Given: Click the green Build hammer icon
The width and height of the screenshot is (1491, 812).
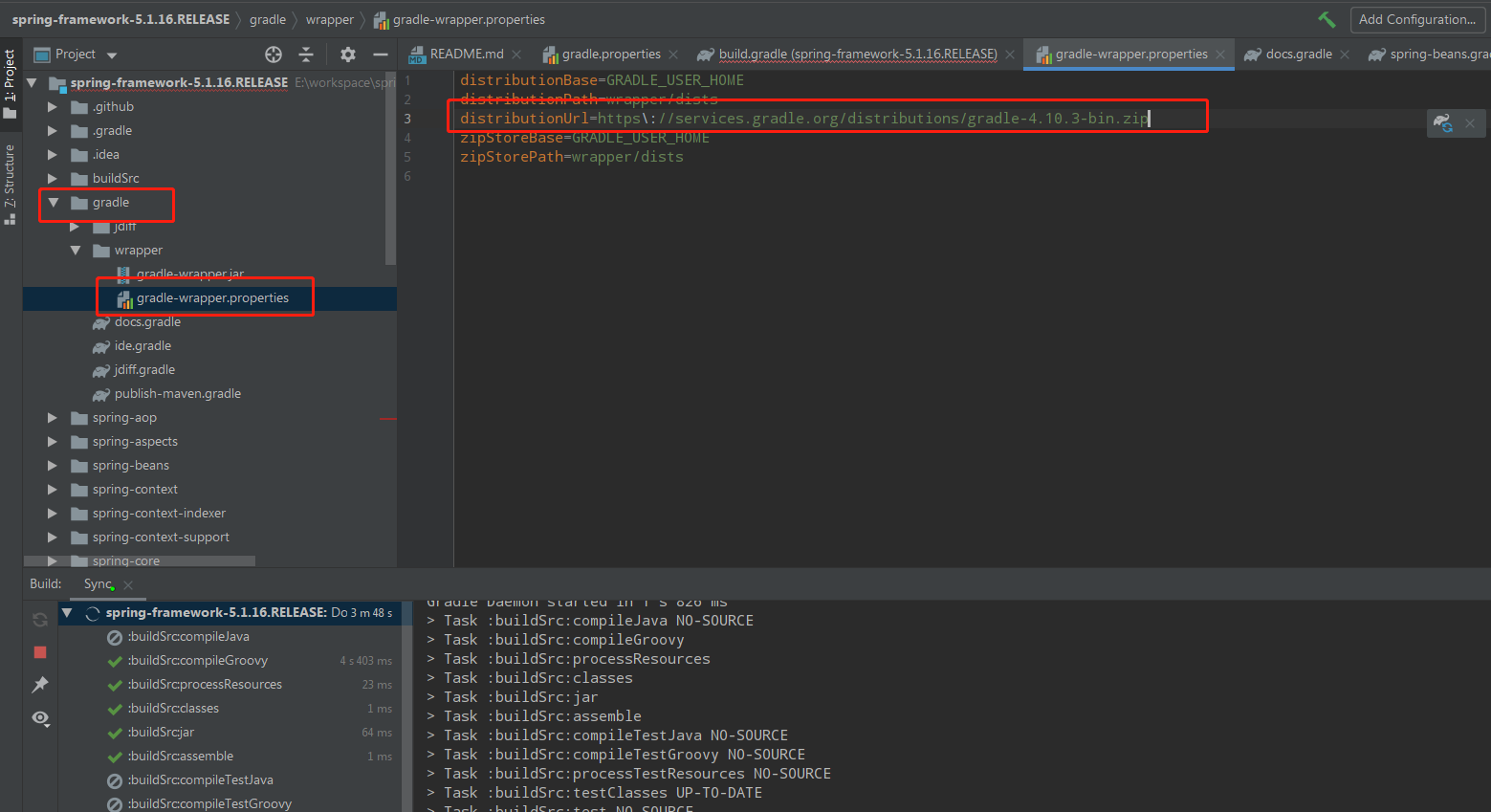Looking at the screenshot, I should (1327, 19).
